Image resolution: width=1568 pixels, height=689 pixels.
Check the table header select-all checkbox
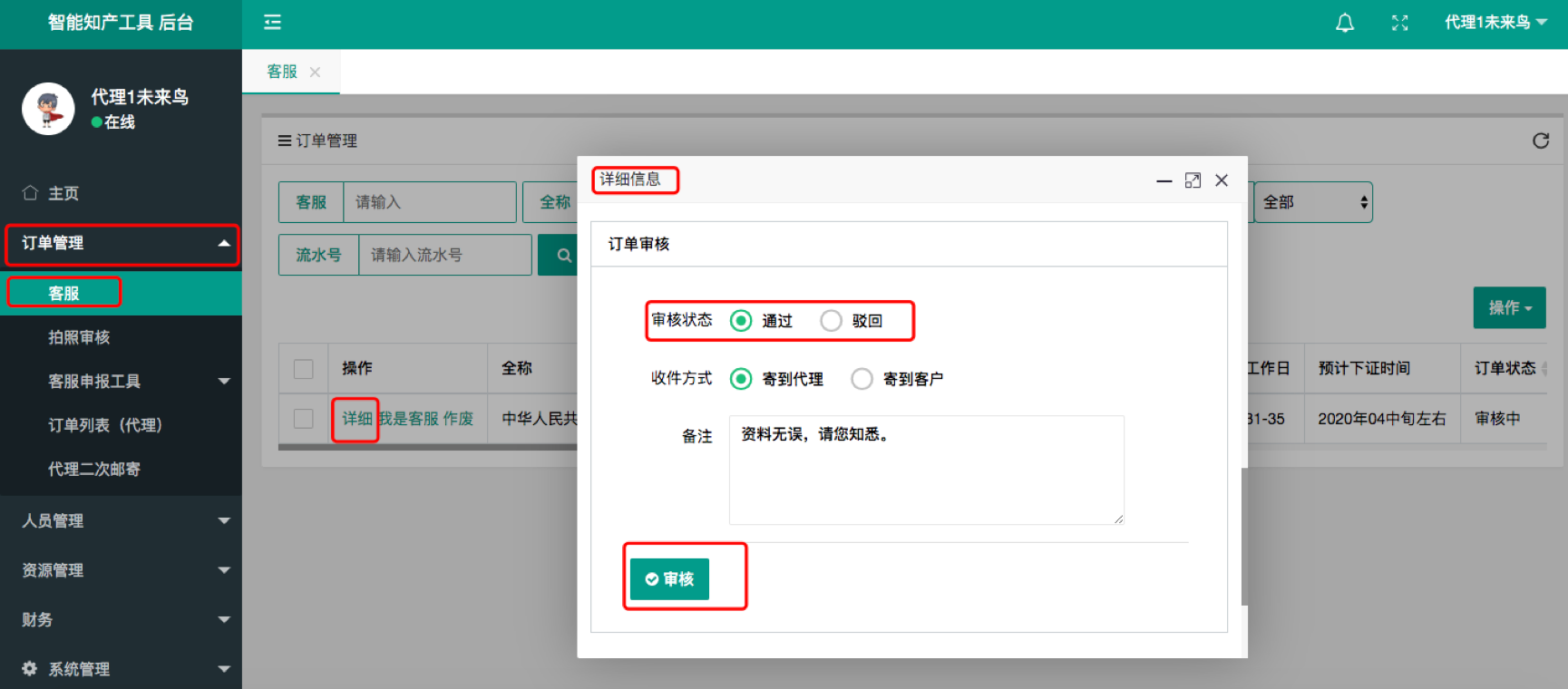click(304, 369)
